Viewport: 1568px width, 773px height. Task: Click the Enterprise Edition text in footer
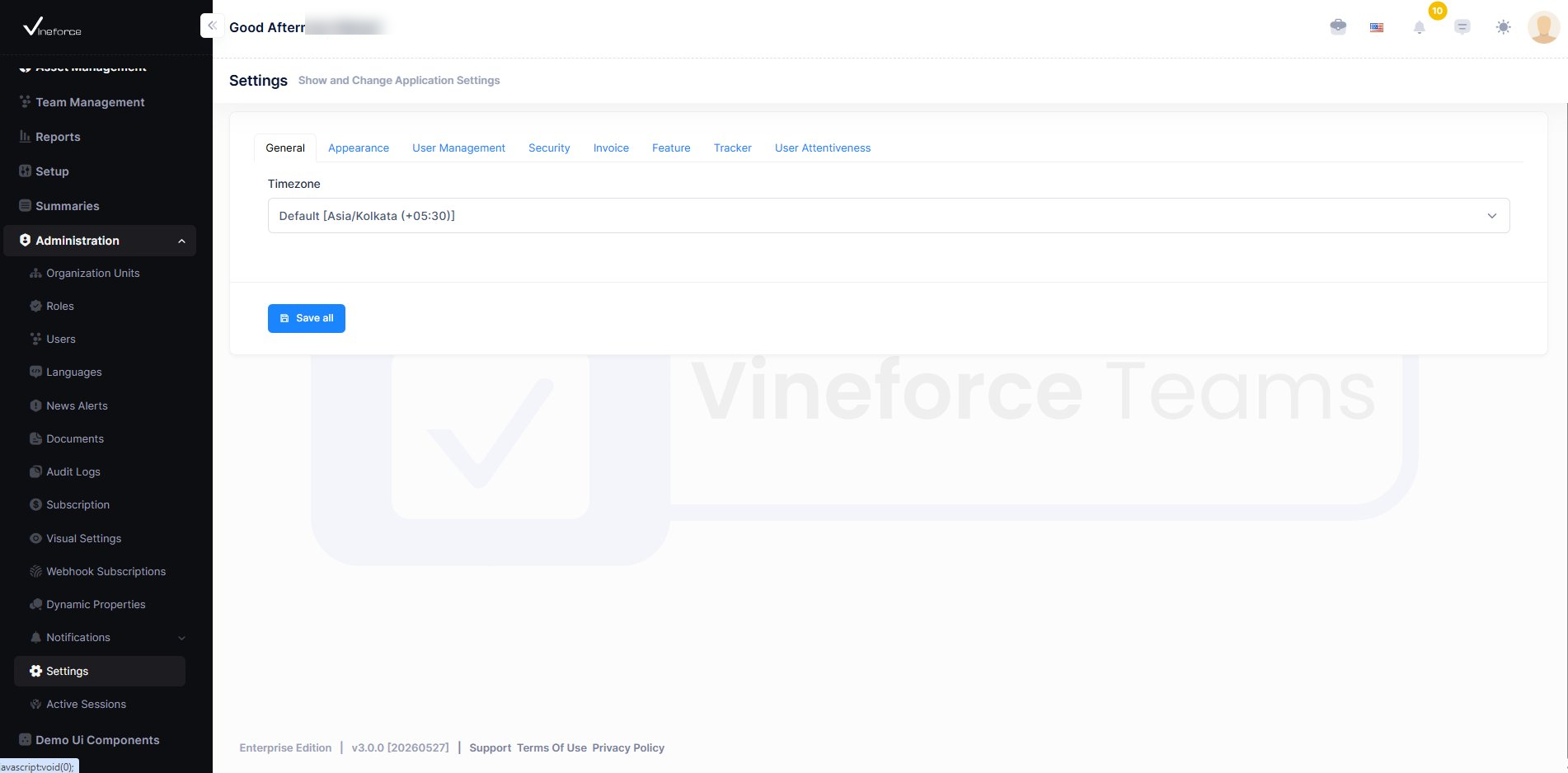click(x=285, y=748)
